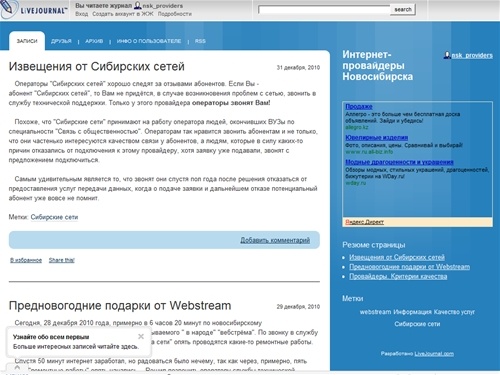Screen dimensions: 500x375
Task: Click the user icon beside nsk_providers in sidebar
Action: click(447, 55)
